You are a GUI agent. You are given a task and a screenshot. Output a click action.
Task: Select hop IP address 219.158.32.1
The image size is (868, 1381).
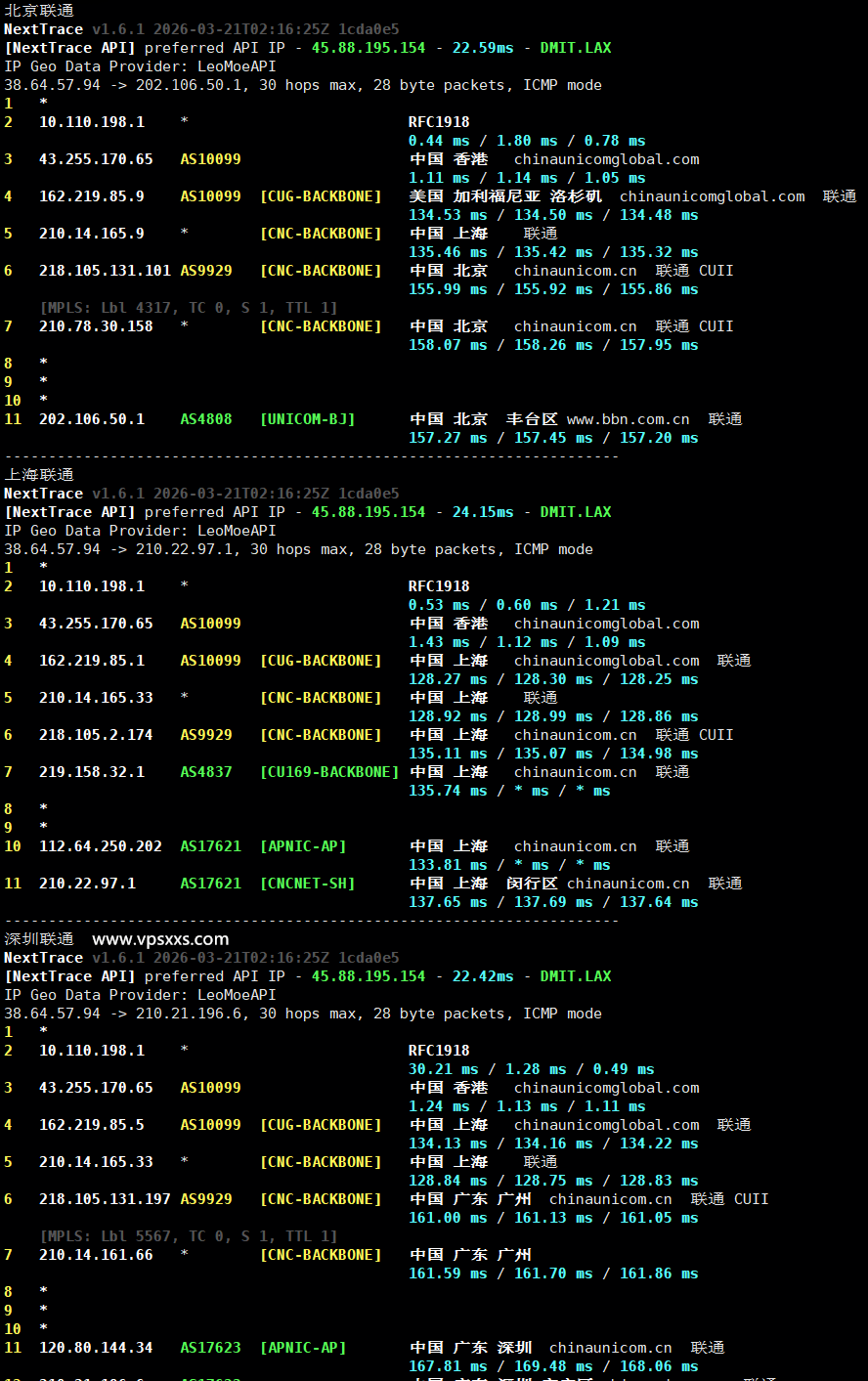point(92,772)
